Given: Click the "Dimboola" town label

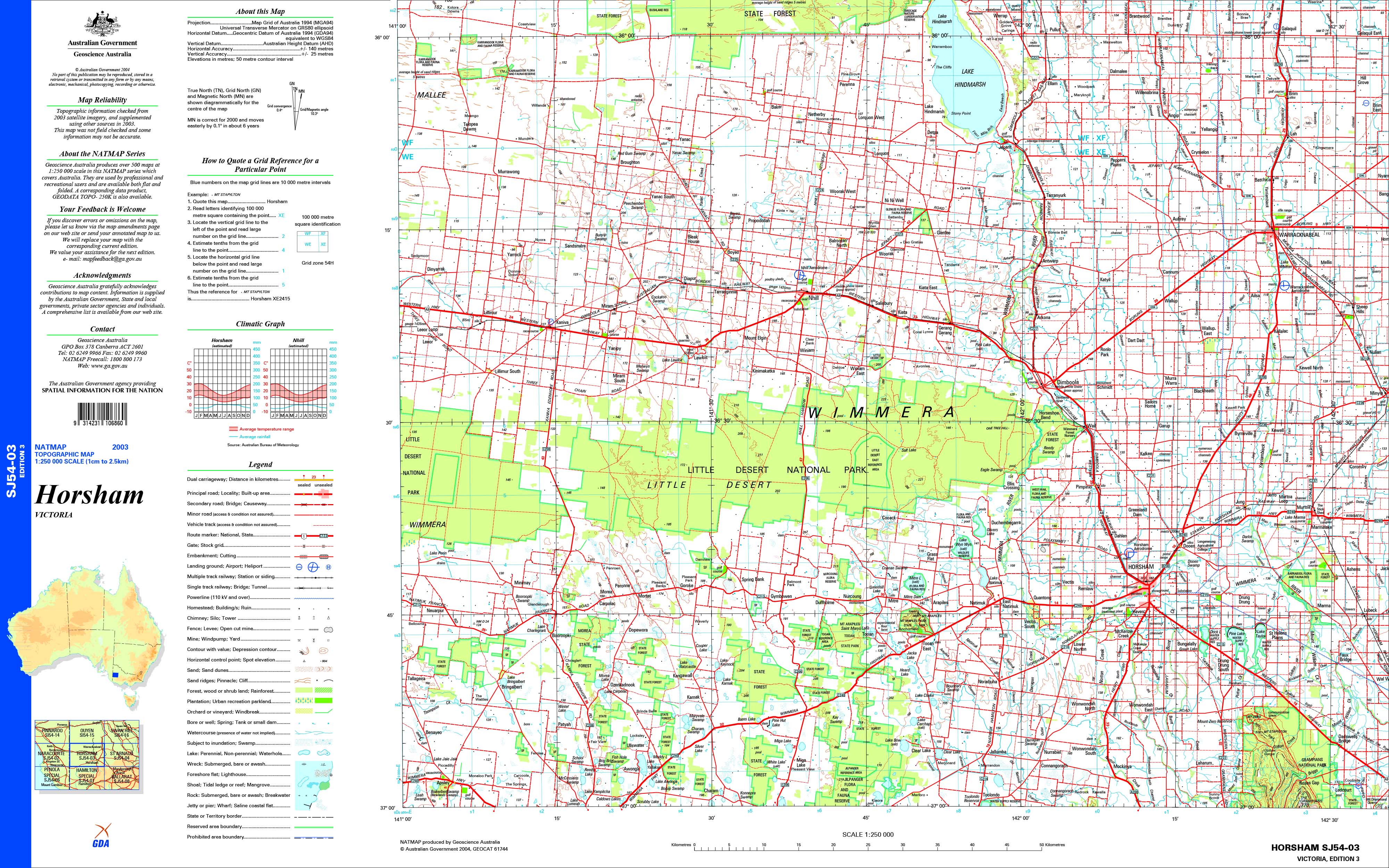Looking at the screenshot, I should [x=1068, y=382].
